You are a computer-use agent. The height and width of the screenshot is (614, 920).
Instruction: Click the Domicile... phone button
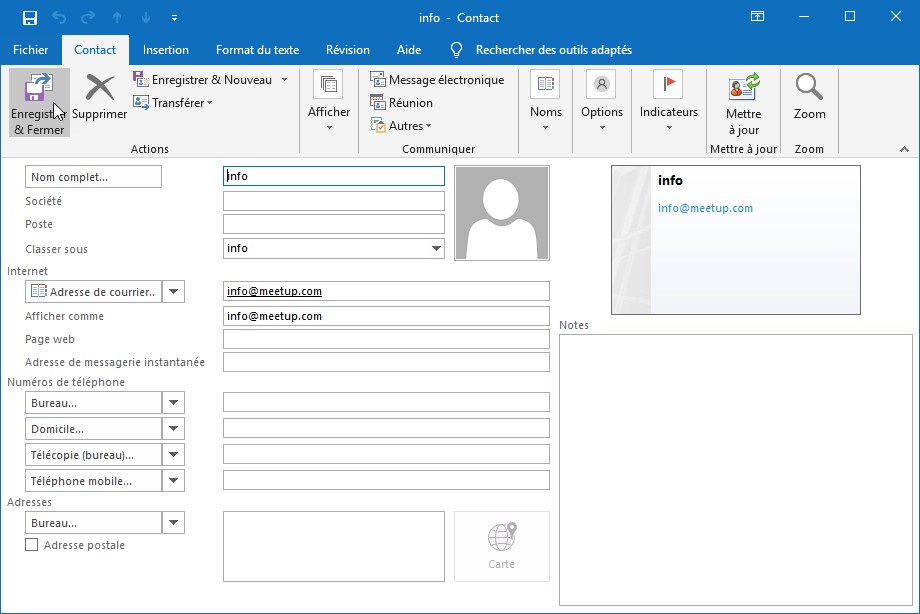pyautogui.click(x=93, y=429)
